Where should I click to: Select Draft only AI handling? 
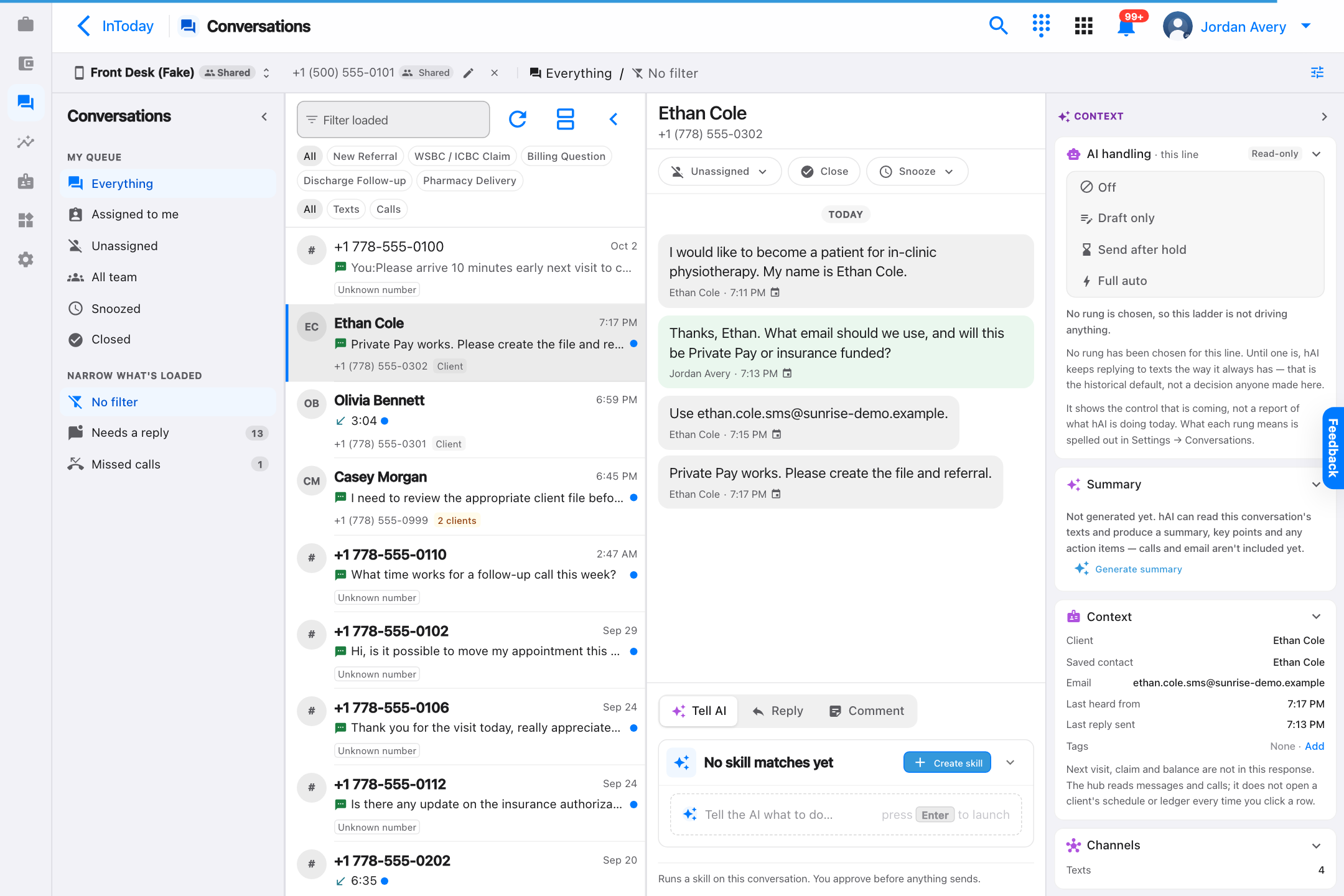pos(1195,218)
